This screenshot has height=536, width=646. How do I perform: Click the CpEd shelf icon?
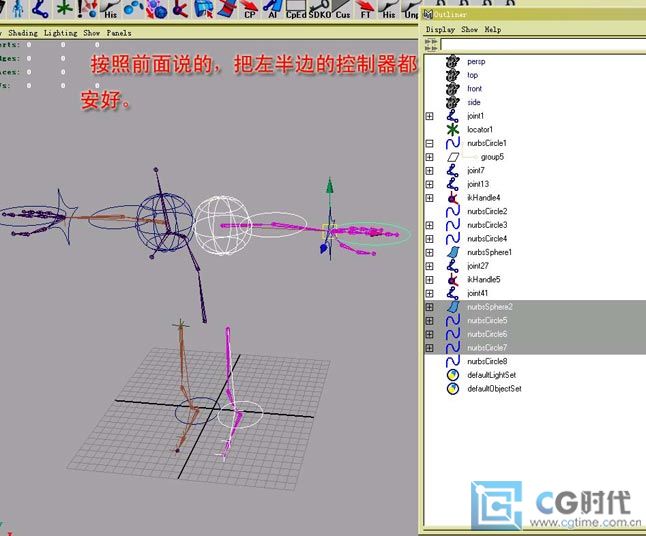click(296, 10)
